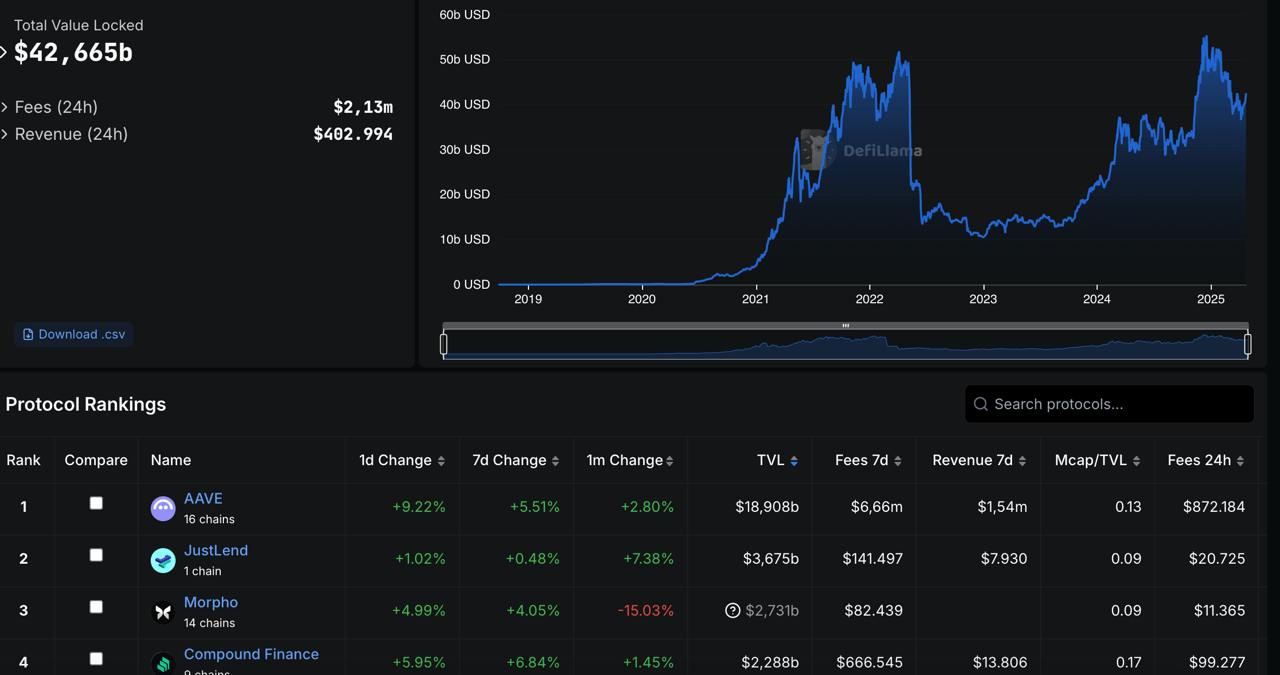Screen dimensions: 1280x675
Task: Click JustLend's TVL value $3,675b
Action: click(771, 559)
